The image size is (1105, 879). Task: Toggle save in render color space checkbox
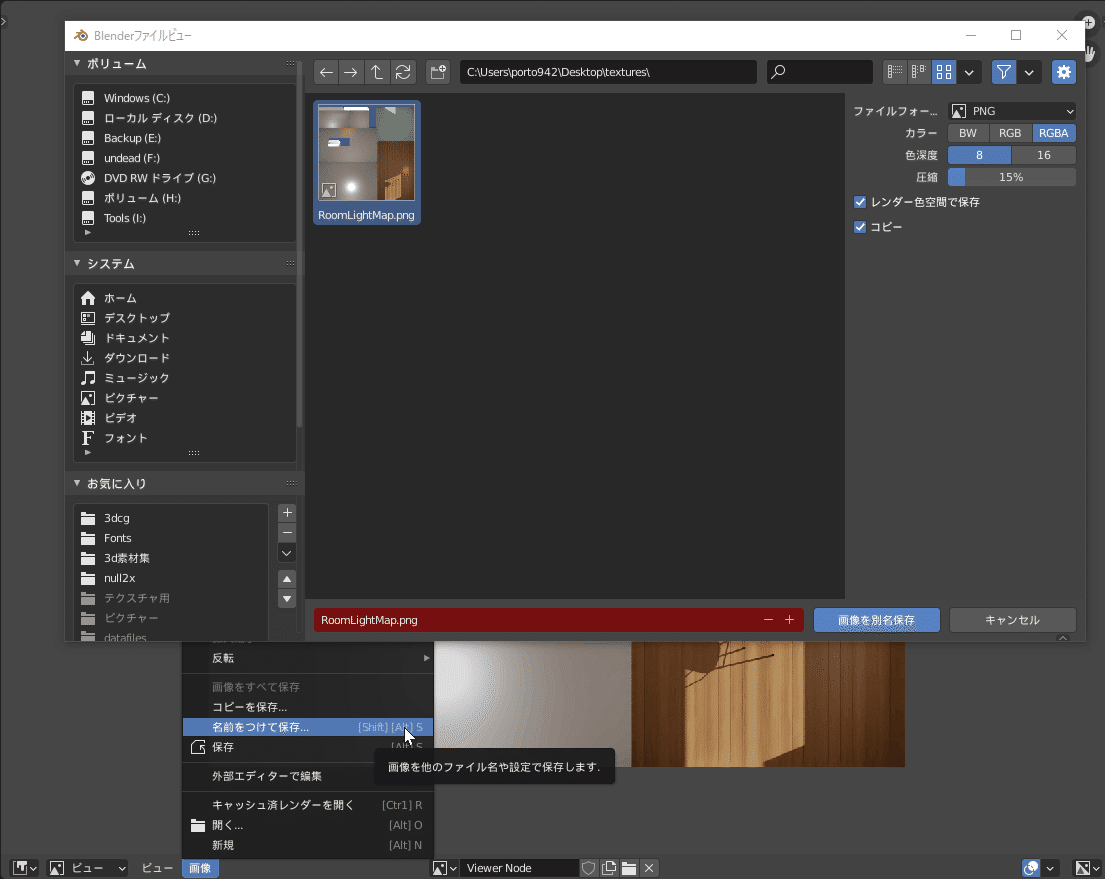(860, 202)
